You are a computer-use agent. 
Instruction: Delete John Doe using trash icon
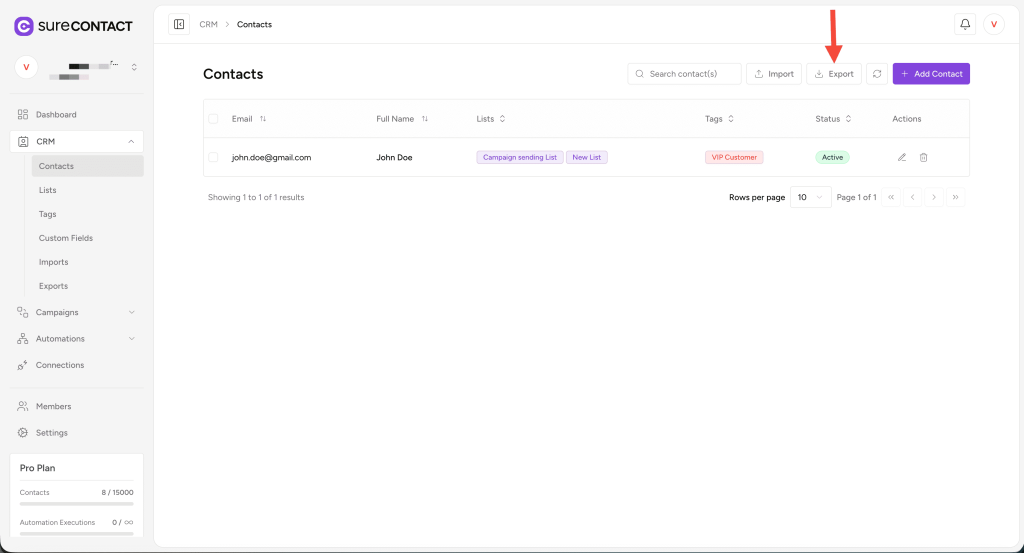click(x=923, y=157)
